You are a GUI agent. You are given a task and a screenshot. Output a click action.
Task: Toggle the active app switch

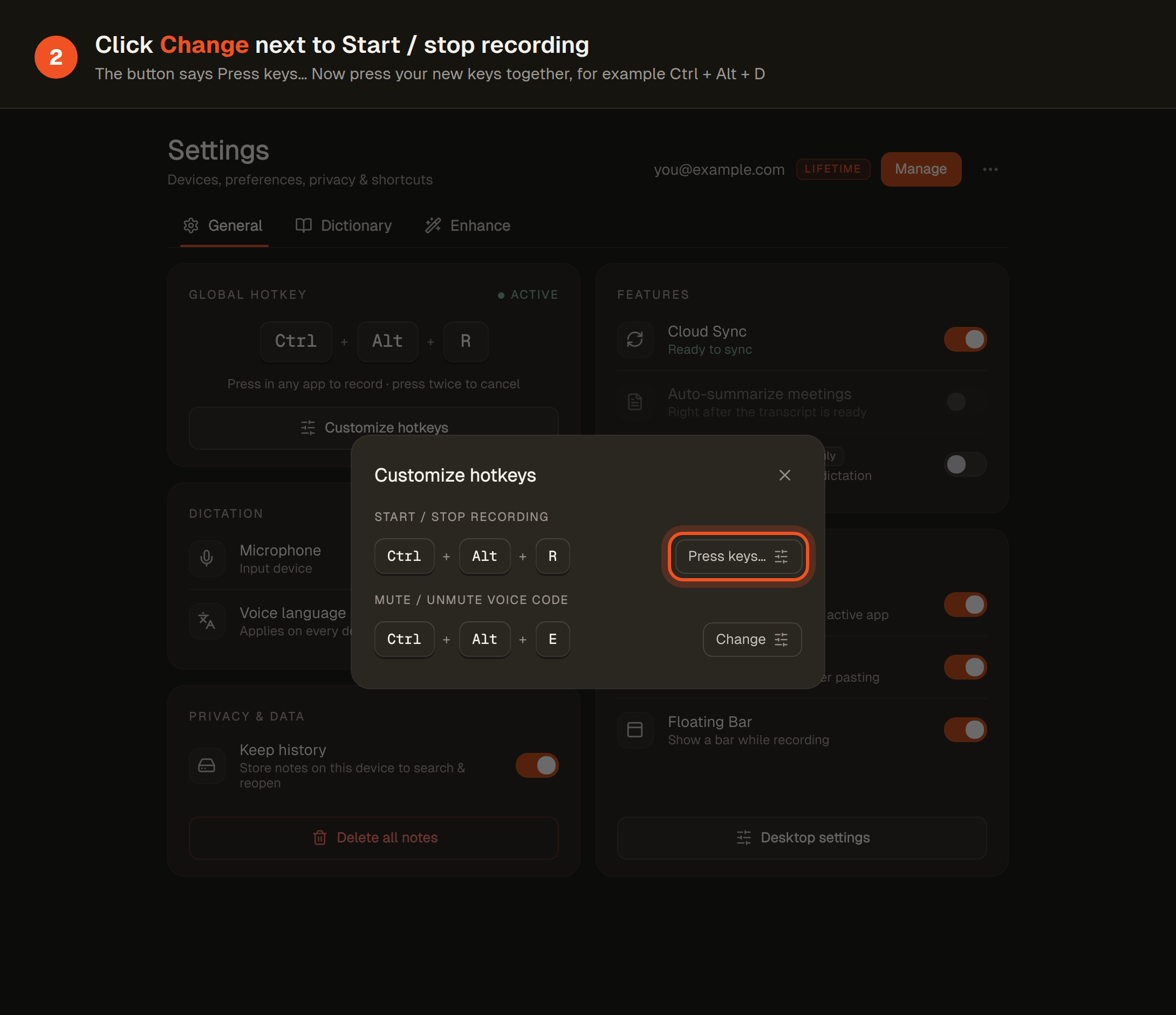coord(965,605)
